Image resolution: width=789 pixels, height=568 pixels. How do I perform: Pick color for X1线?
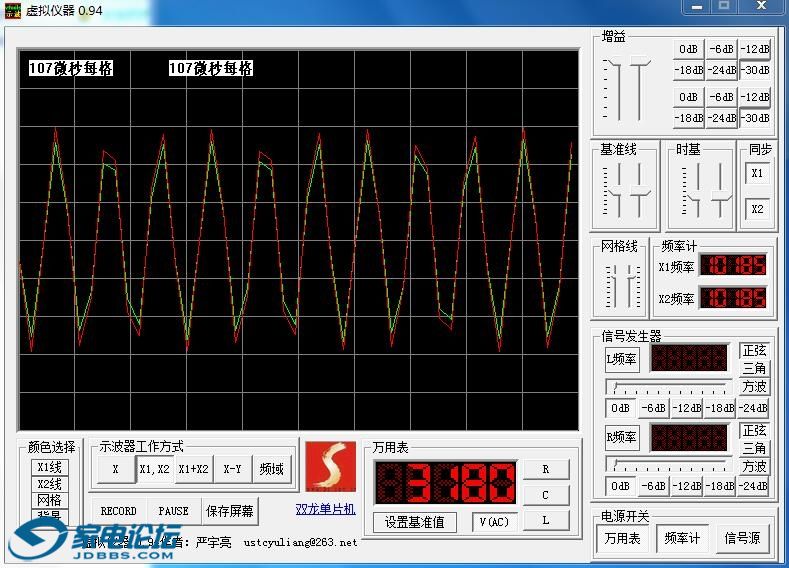pyautogui.click(x=49, y=467)
